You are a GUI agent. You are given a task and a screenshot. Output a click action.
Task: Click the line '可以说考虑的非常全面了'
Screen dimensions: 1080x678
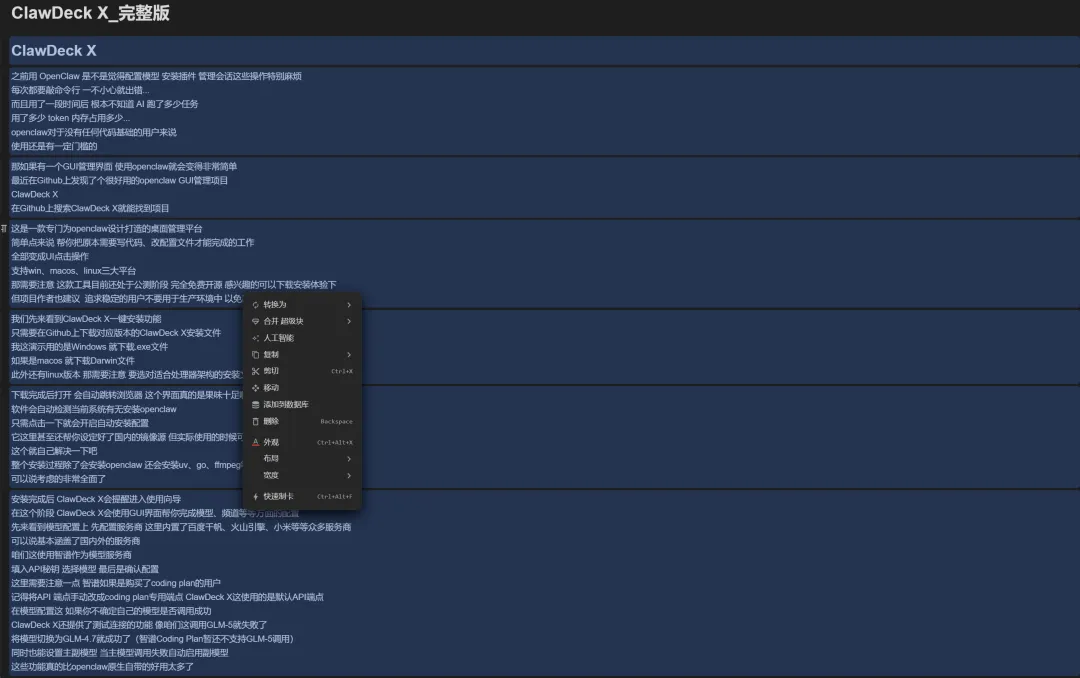tap(59, 479)
